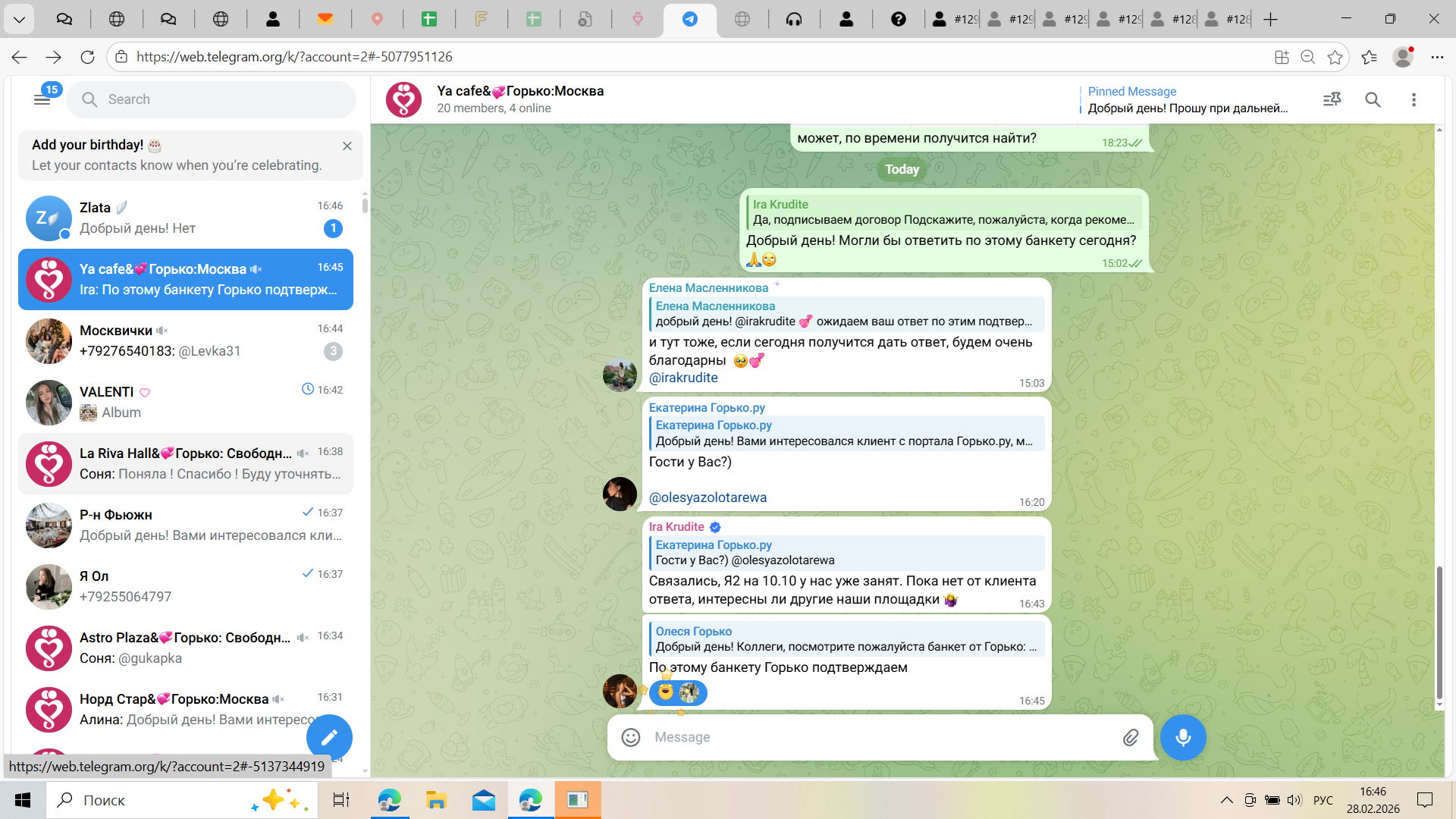The height and width of the screenshot is (819, 1456).
Task: Open the Zlata chat
Action: point(186,218)
